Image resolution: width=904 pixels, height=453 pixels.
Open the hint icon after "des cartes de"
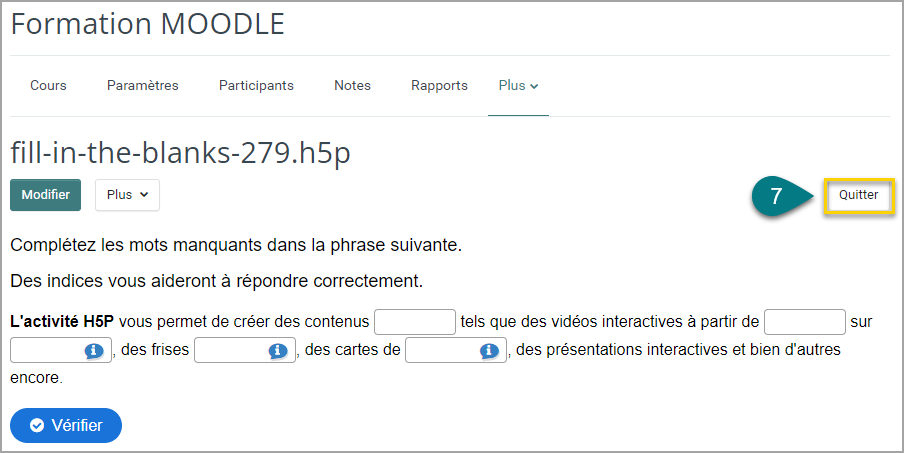pyautogui.click(x=489, y=350)
